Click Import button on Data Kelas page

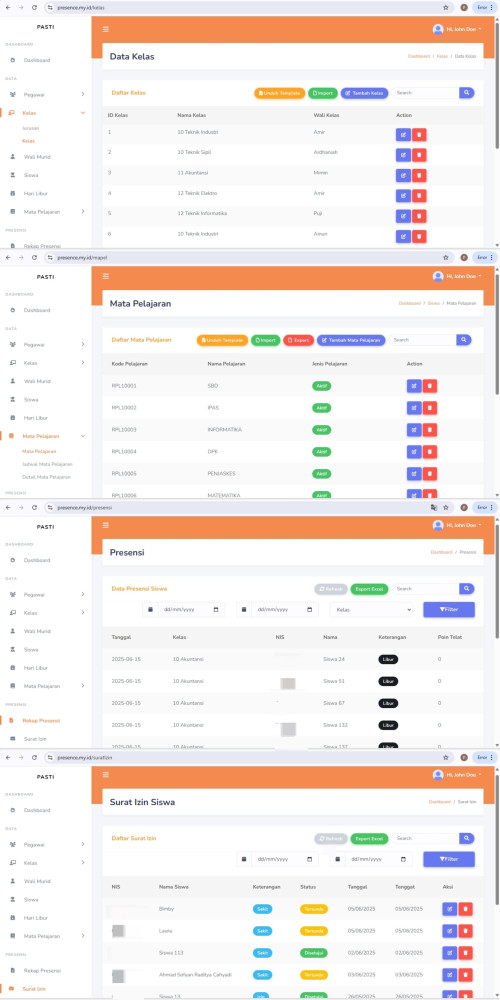coord(323,93)
